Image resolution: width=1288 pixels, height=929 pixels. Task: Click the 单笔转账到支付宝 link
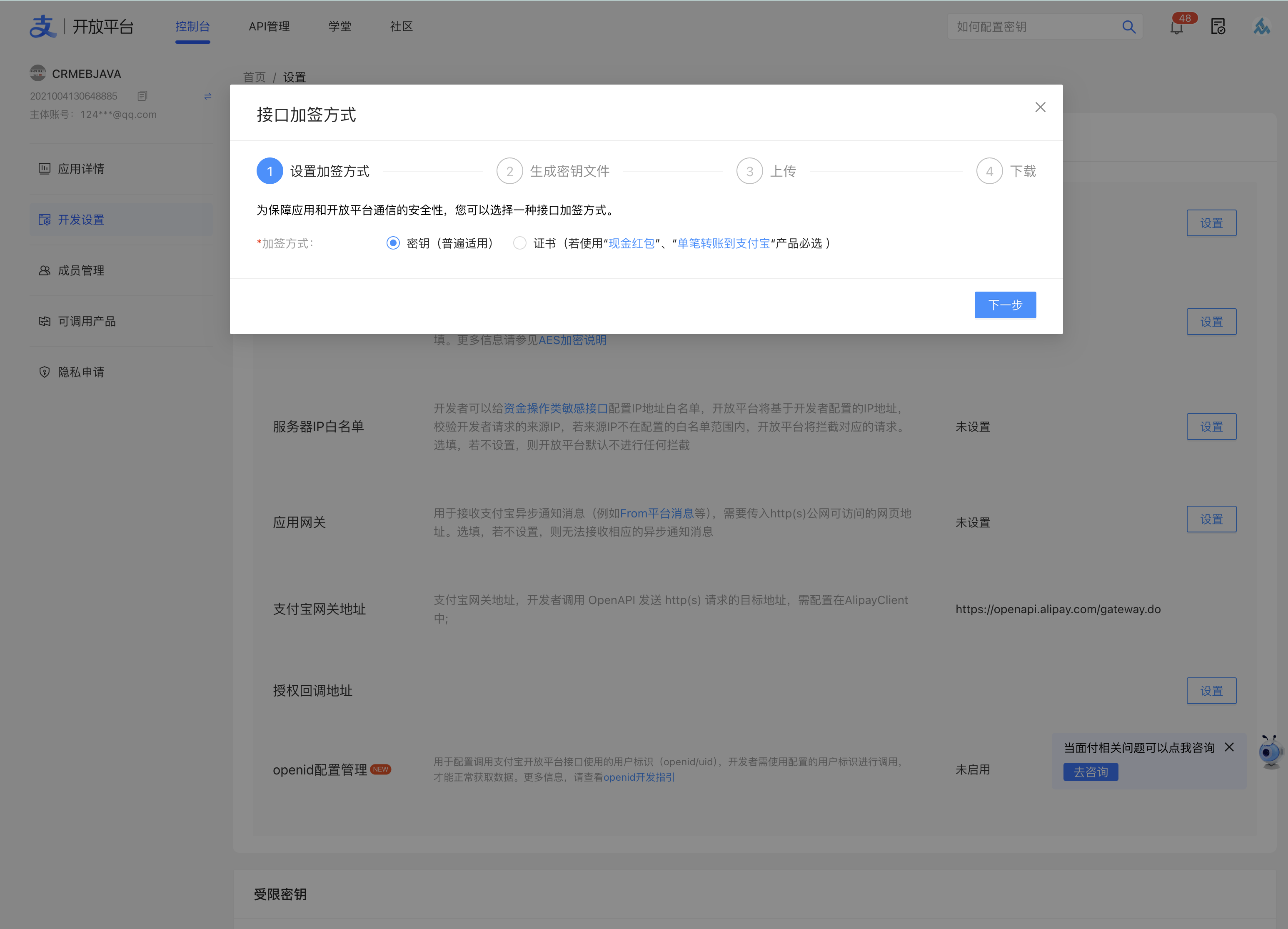[x=724, y=243]
